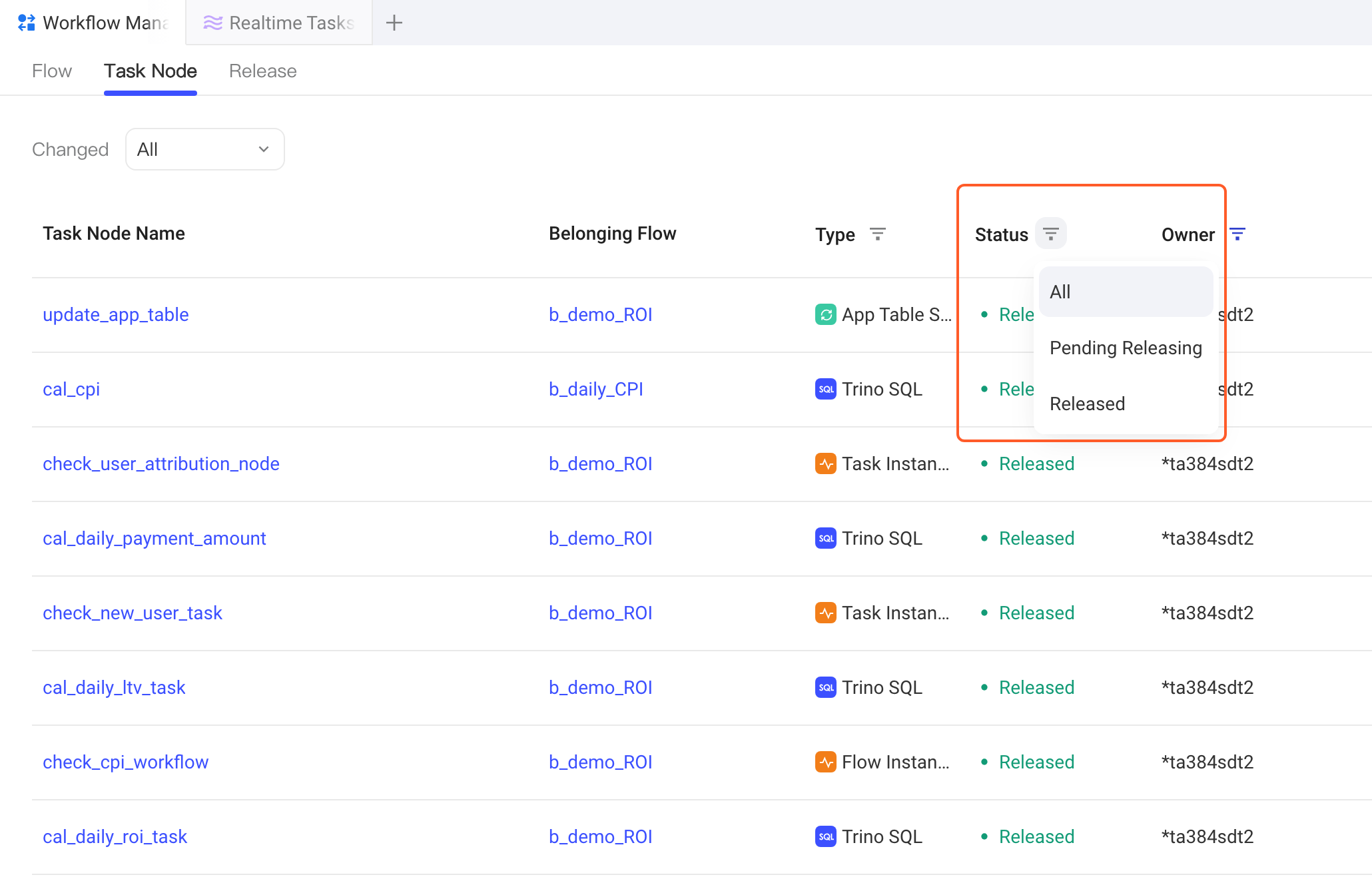
Task: Click owner *ta384sdt2 in check_new_user_task row
Action: [1207, 613]
